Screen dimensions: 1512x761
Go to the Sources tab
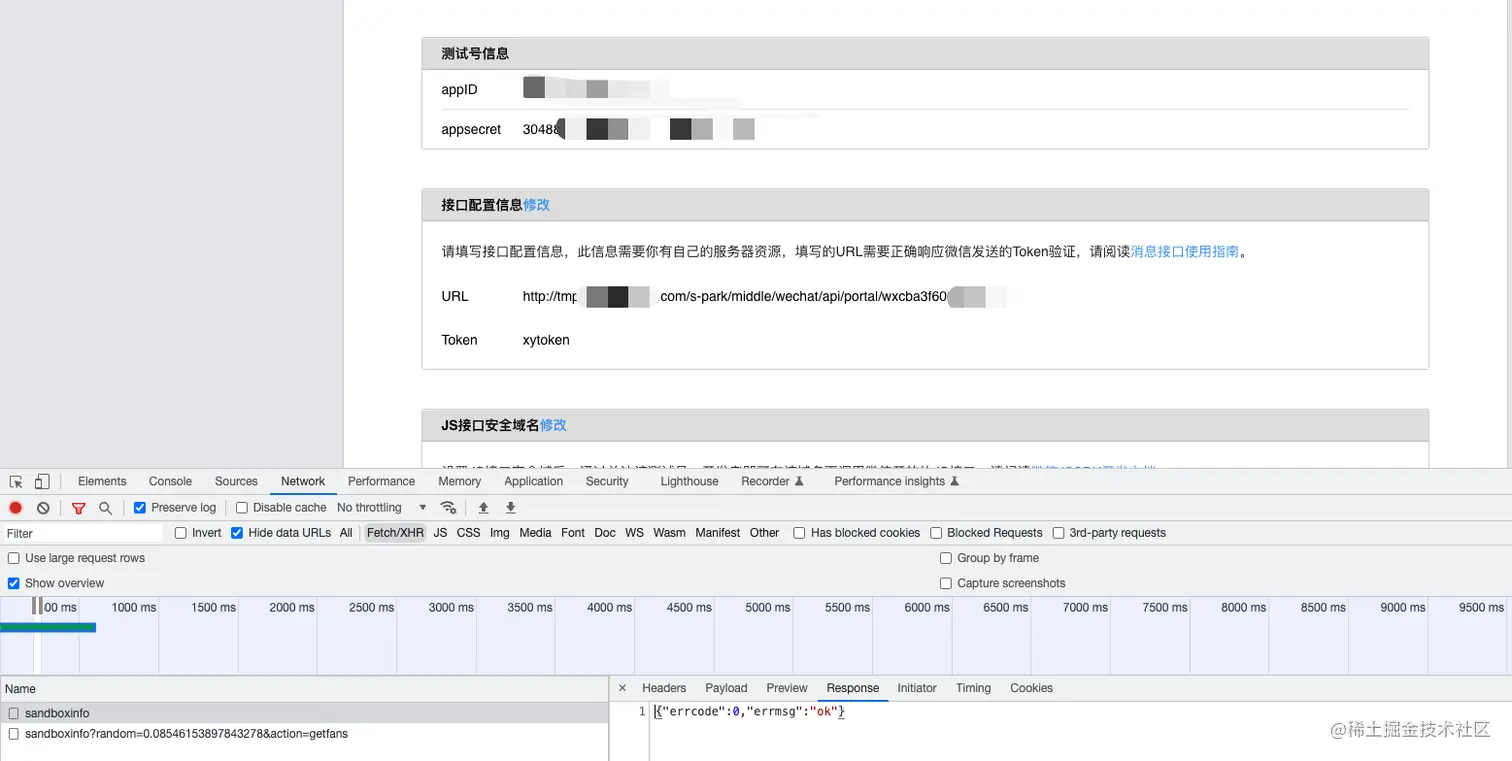(x=236, y=481)
